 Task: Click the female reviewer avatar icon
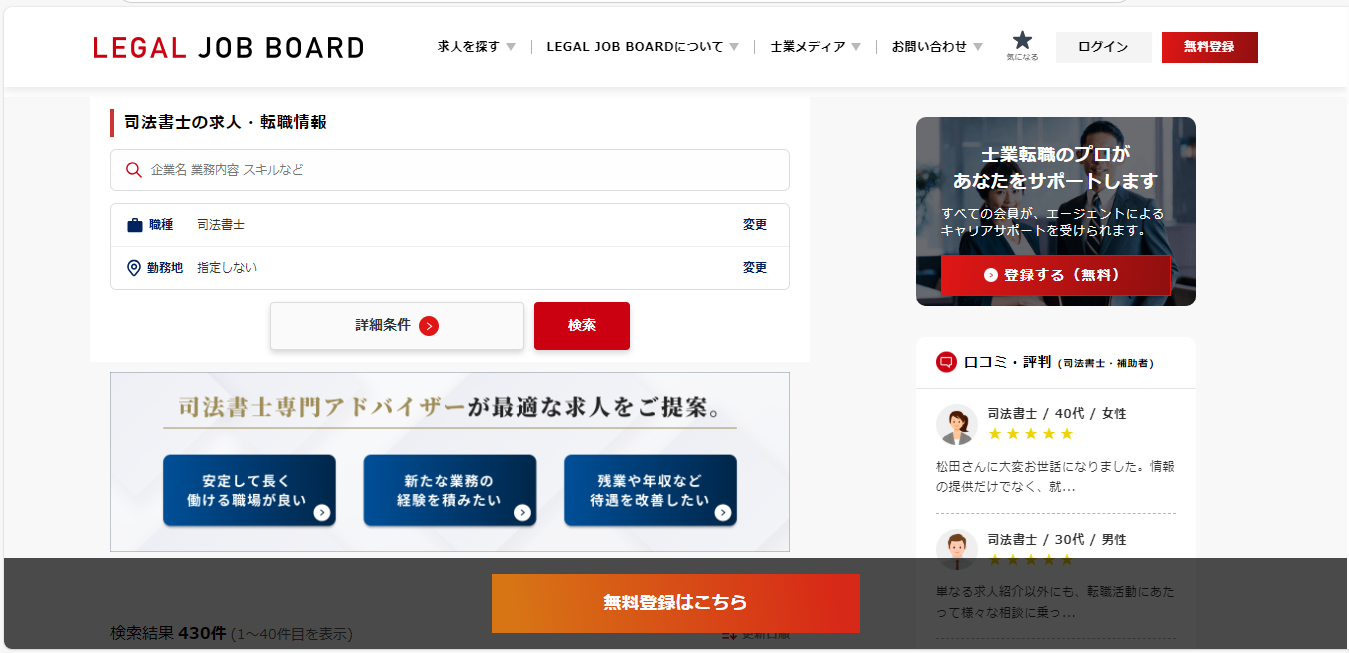pos(956,424)
